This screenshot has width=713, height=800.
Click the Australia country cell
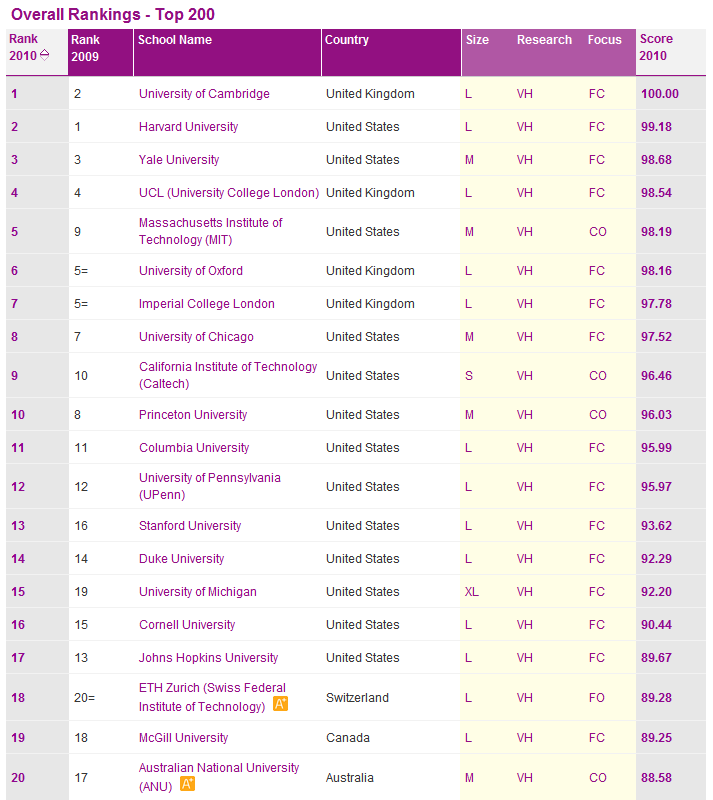(350, 778)
